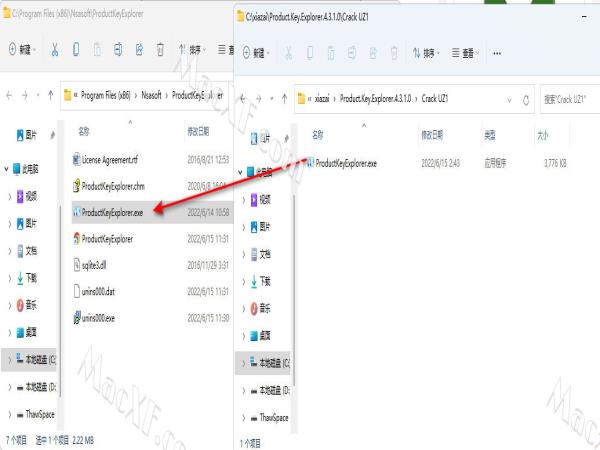Sort by Name column in left window

coord(84,132)
